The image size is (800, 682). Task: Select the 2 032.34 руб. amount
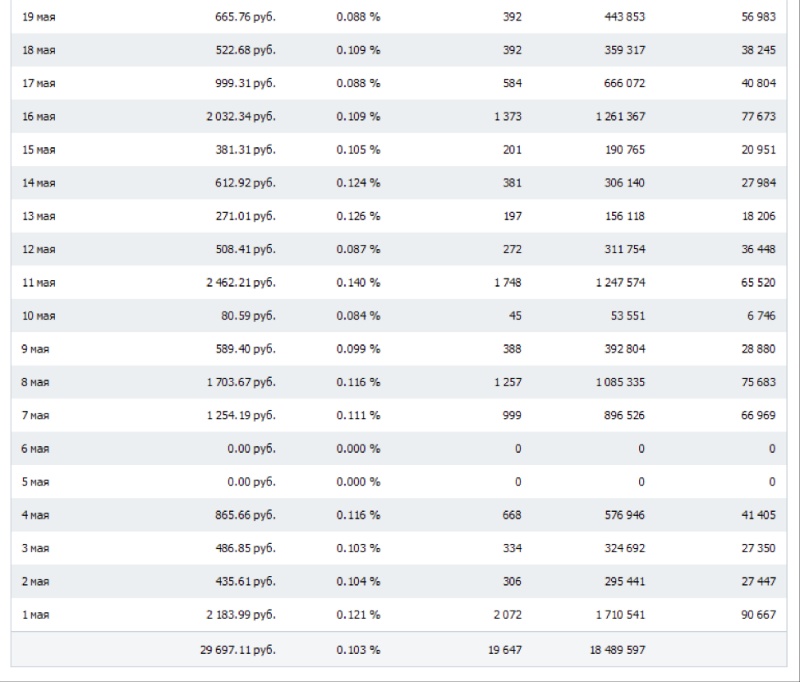point(240,116)
